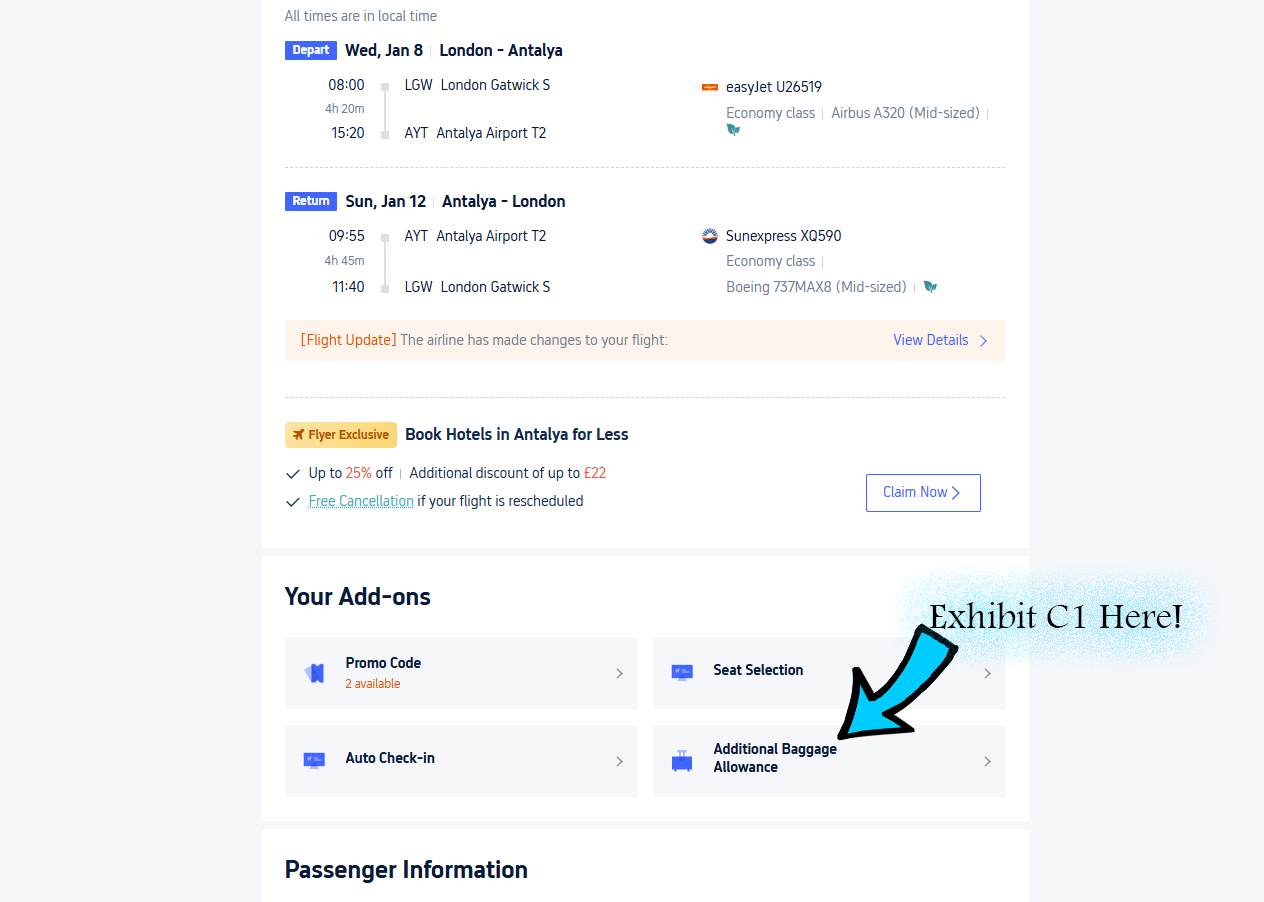Click the green leaf icon beside Boeing 737MAX8
The height and width of the screenshot is (902, 1264).
pos(930,287)
